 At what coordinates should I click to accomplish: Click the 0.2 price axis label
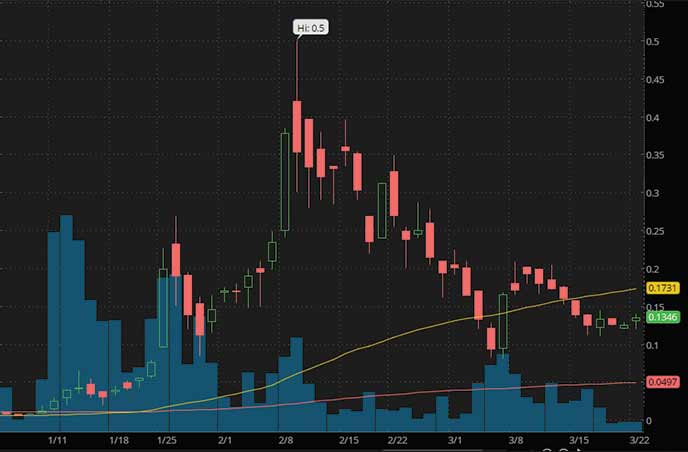652,269
